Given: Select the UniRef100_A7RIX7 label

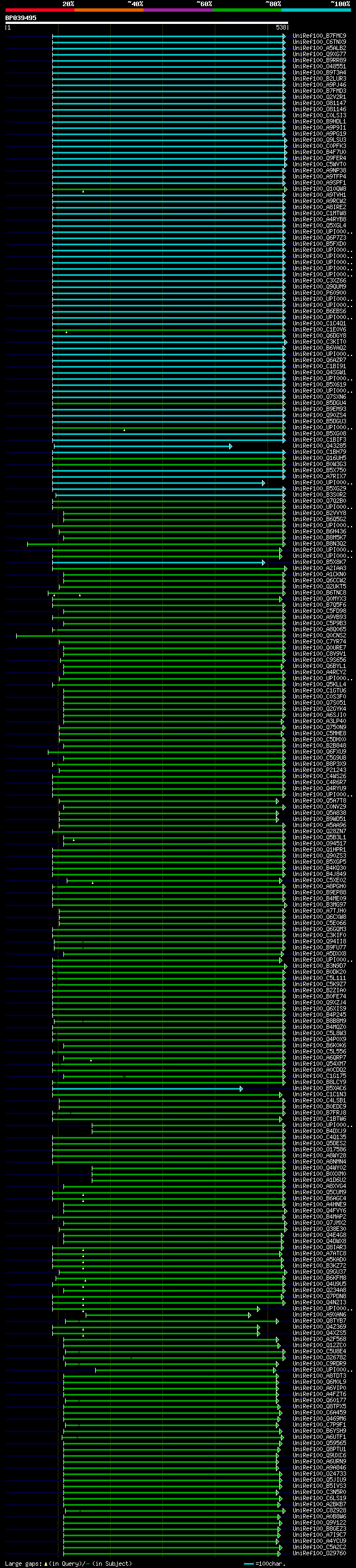Looking at the screenshot, I should (319, 477).
